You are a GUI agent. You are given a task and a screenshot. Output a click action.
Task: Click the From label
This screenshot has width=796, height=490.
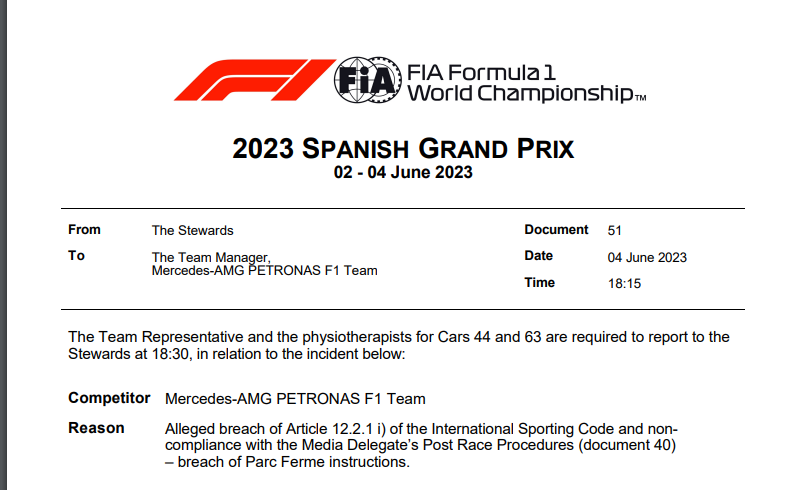84,230
